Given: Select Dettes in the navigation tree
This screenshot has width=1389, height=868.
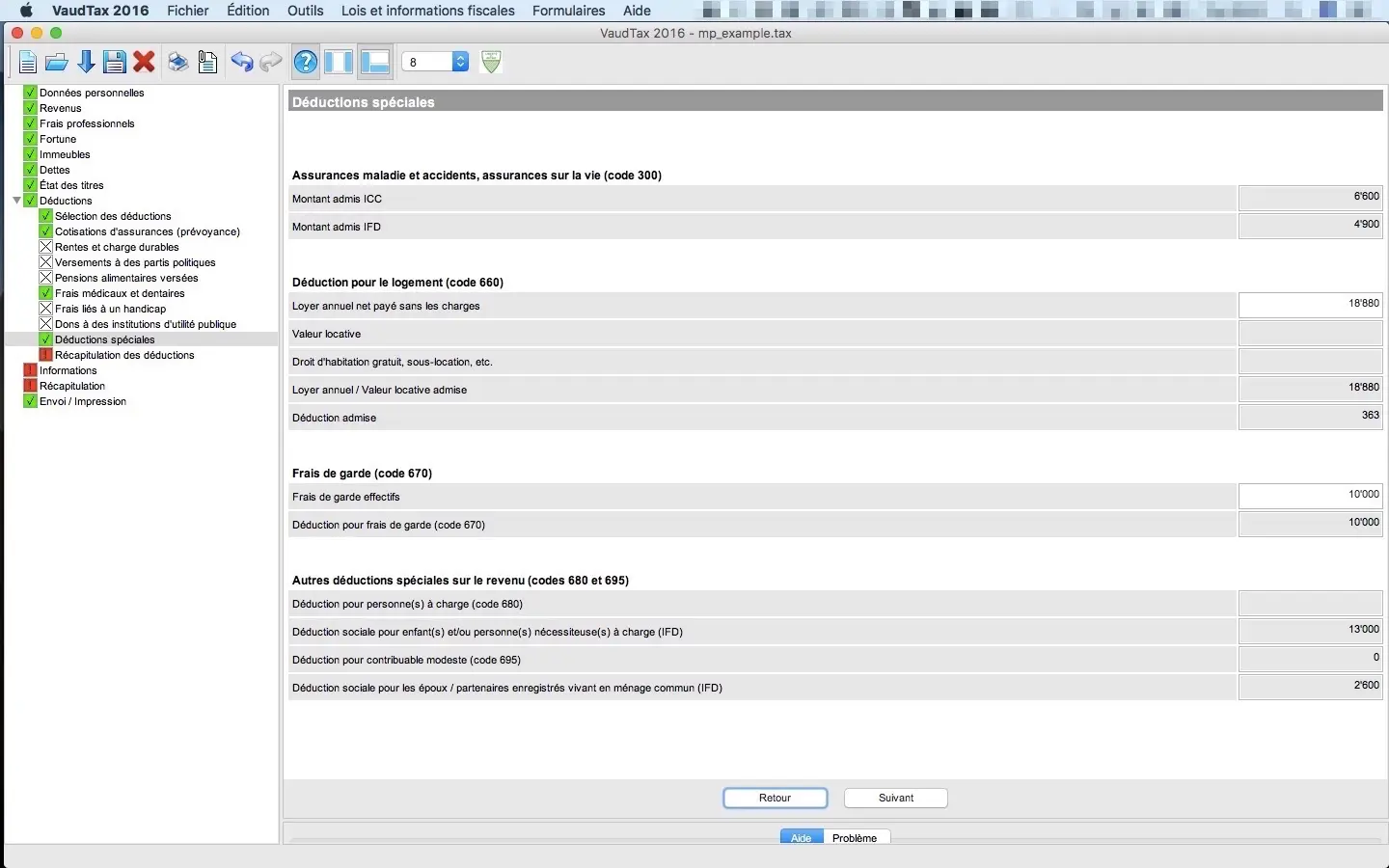Looking at the screenshot, I should pyautogui.click(x=55, y=170).
